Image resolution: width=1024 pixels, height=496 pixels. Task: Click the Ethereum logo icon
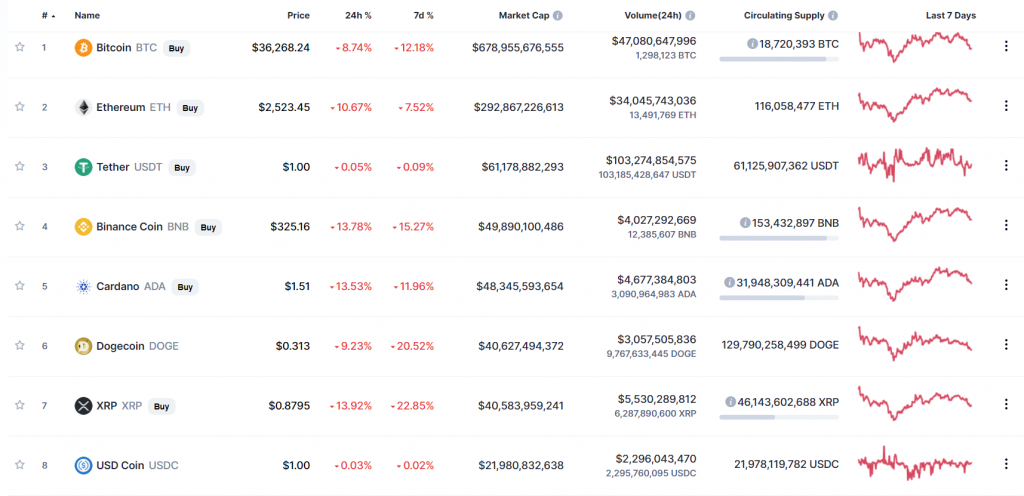83,107
